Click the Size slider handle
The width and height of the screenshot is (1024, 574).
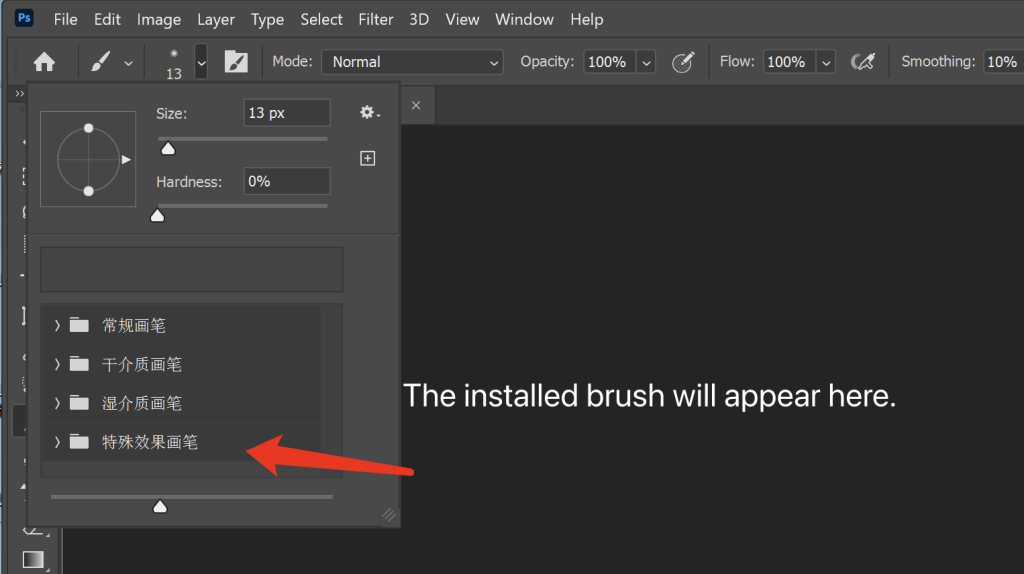(x=168, y=148)
